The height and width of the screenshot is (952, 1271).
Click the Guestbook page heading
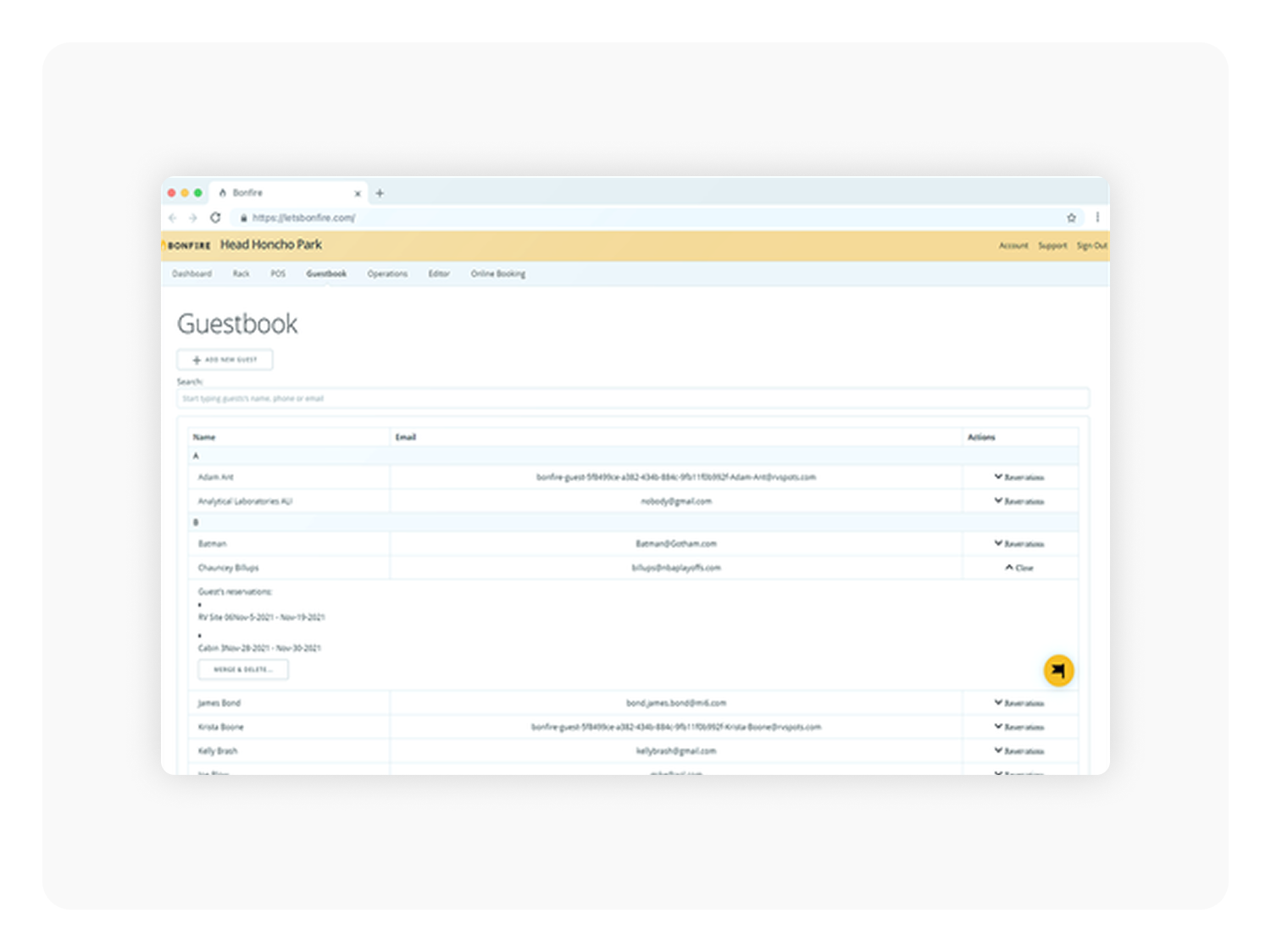point(237,324)
